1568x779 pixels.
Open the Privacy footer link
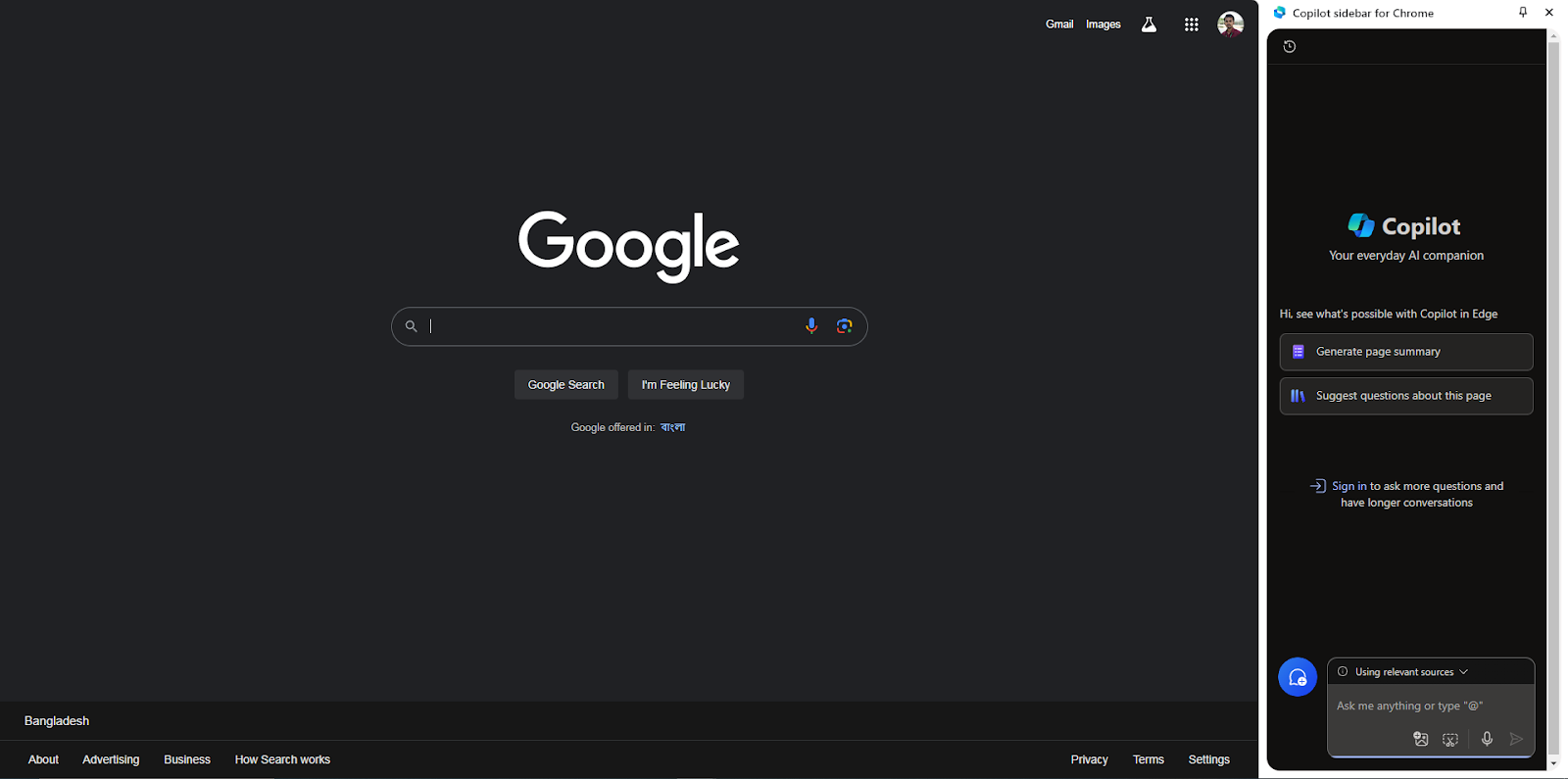point(1090,759)
